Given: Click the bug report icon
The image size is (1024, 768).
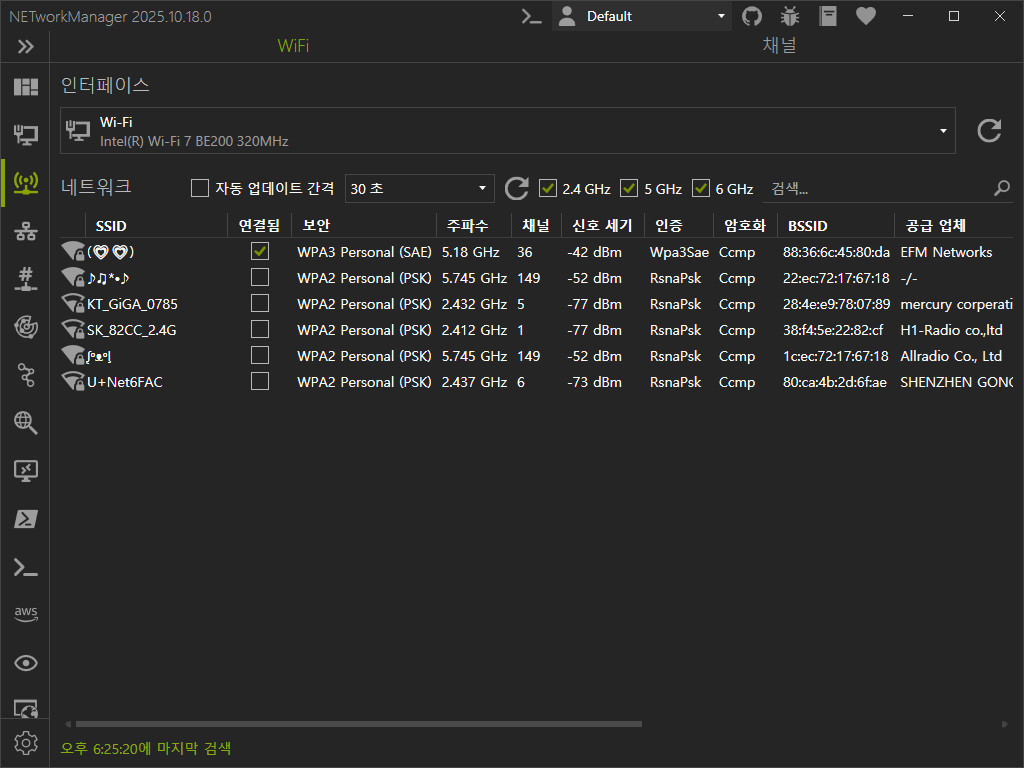Looking at the screenshot, I should pyautogui.click(x=790, y=16).
